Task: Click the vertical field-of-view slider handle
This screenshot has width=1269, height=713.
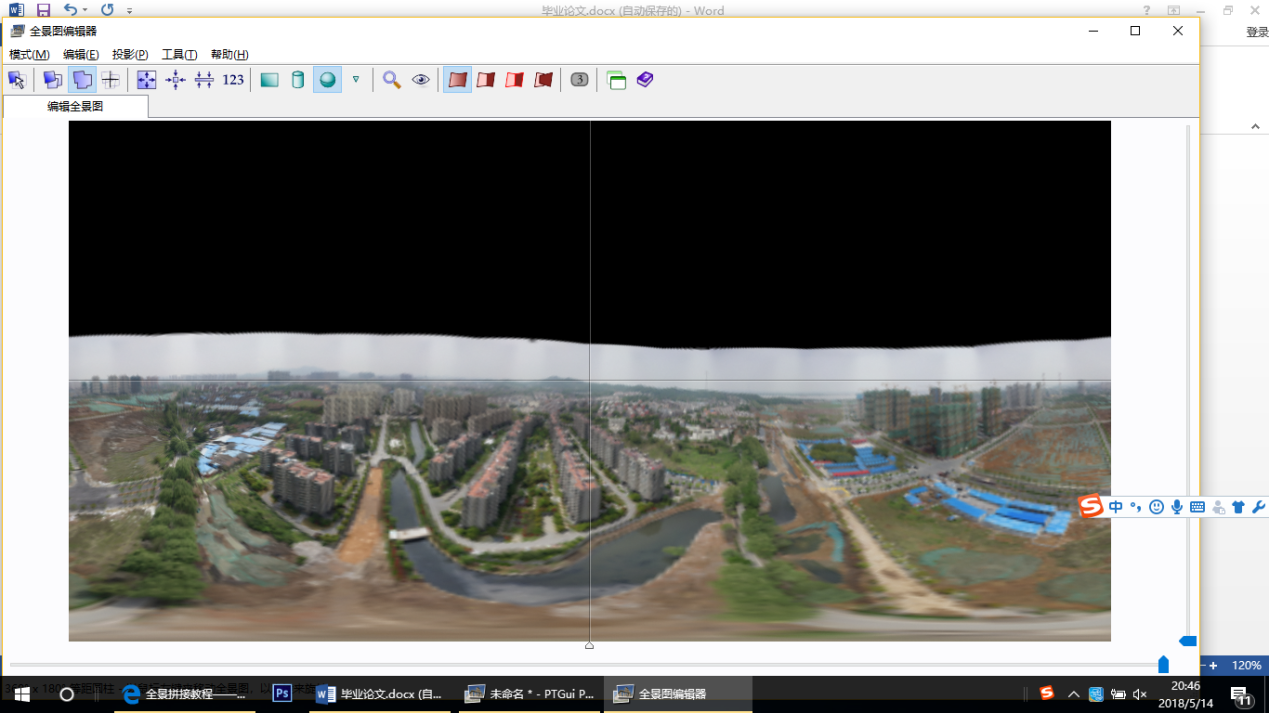Action: pyautogui.click(x=1188, y=641)
